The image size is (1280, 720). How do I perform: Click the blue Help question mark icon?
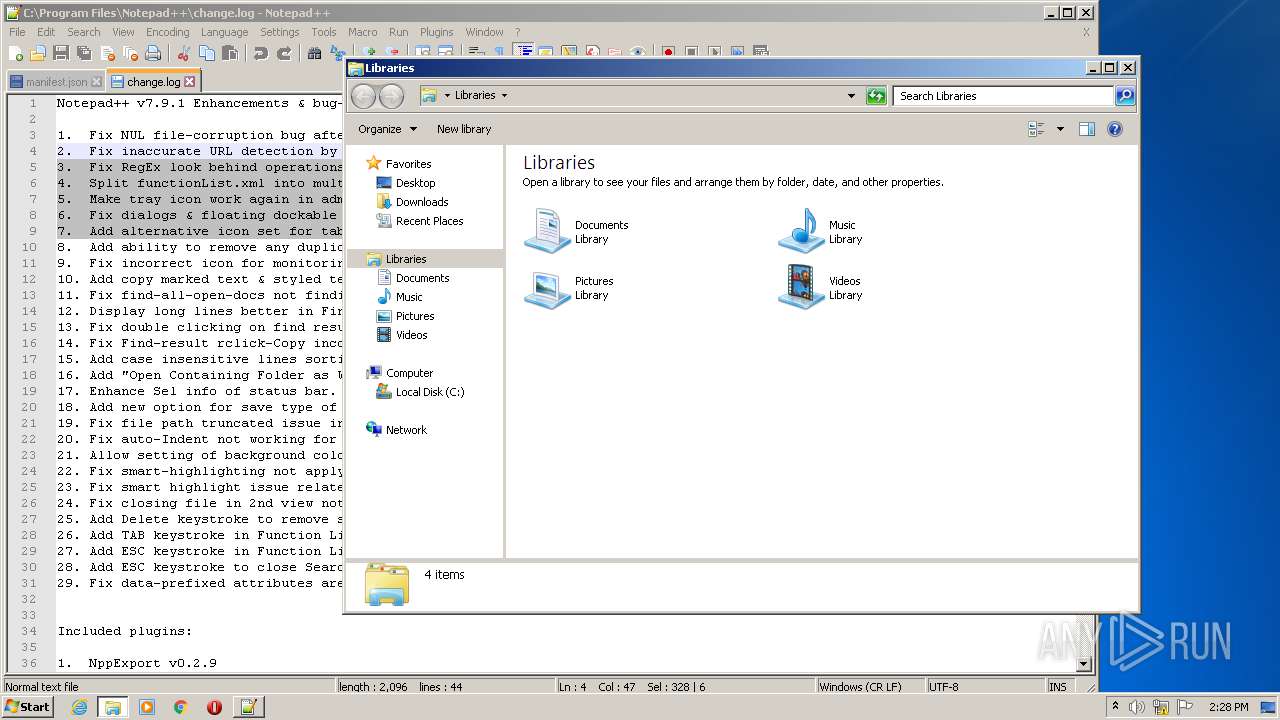click(x=1115, y=129)
